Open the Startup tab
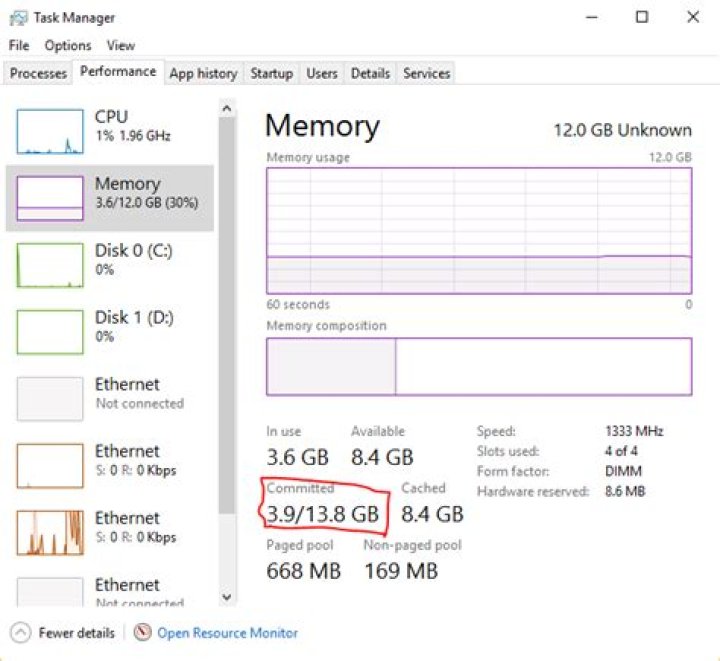 pyautogui.click(x=271, y=73)
